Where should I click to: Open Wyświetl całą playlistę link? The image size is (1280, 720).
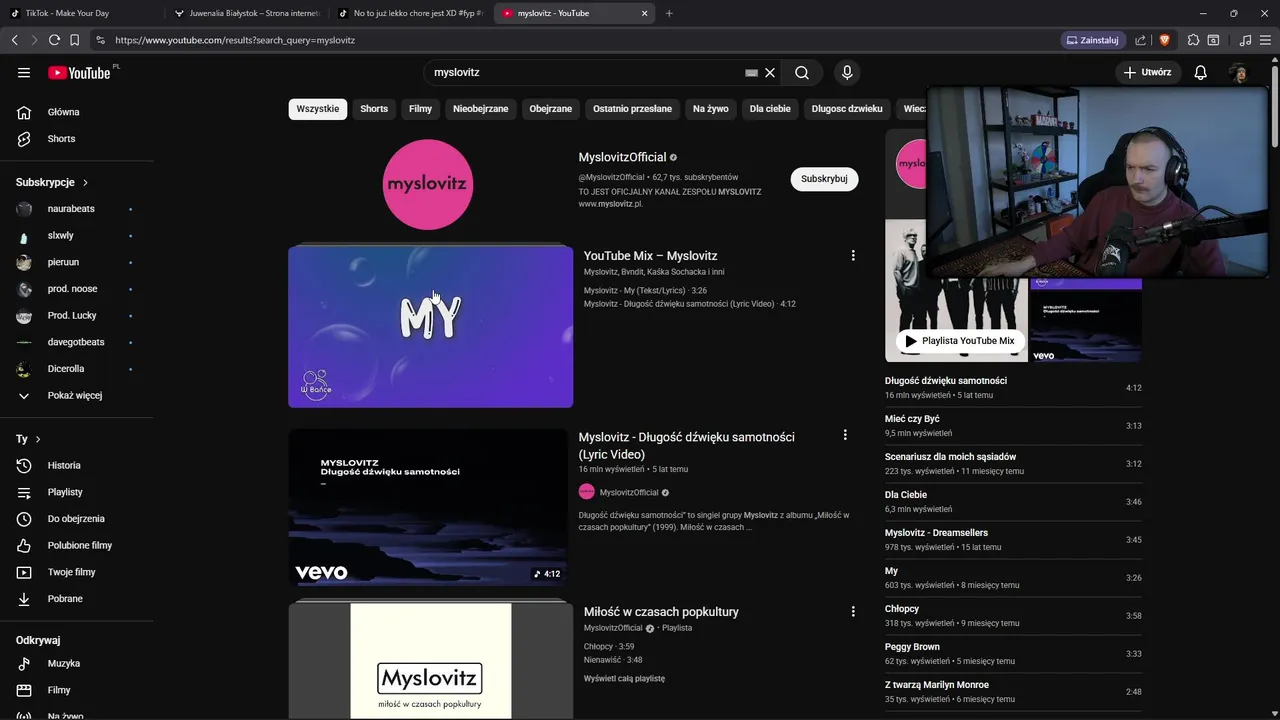[624, 679]
